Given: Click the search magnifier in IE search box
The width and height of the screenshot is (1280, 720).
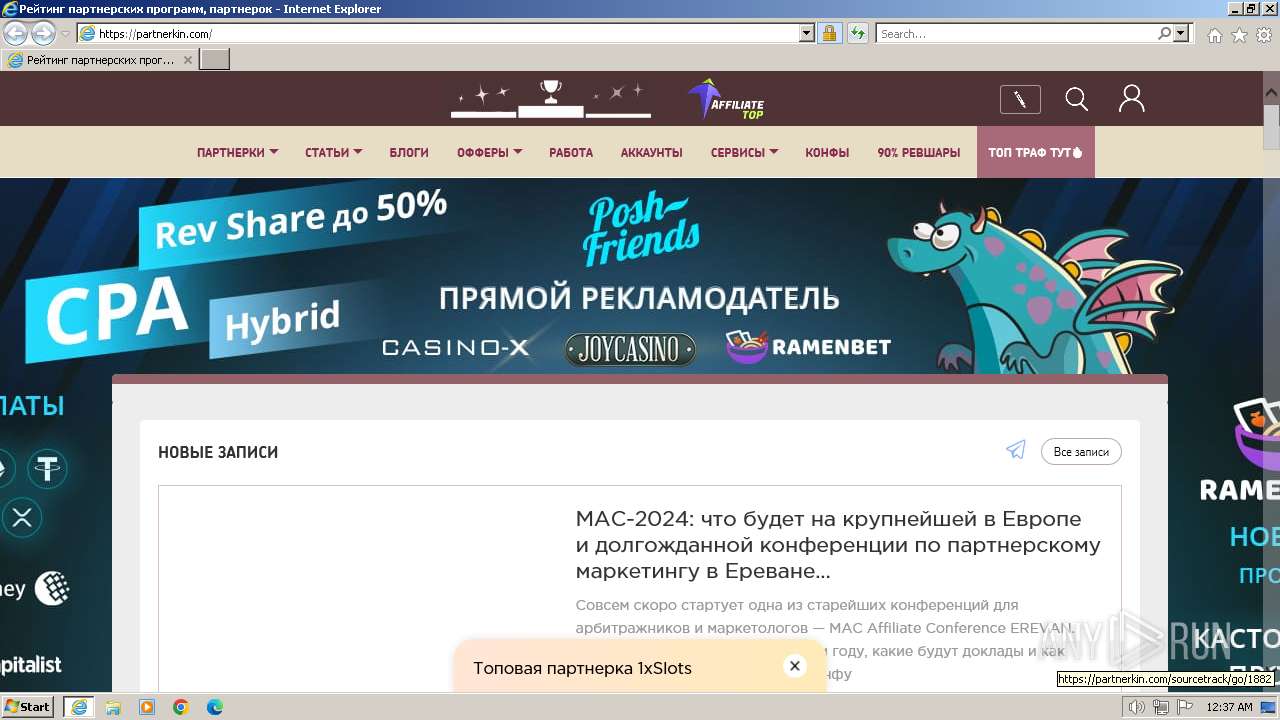Looking at the screenshot, I should point(1164,33).
